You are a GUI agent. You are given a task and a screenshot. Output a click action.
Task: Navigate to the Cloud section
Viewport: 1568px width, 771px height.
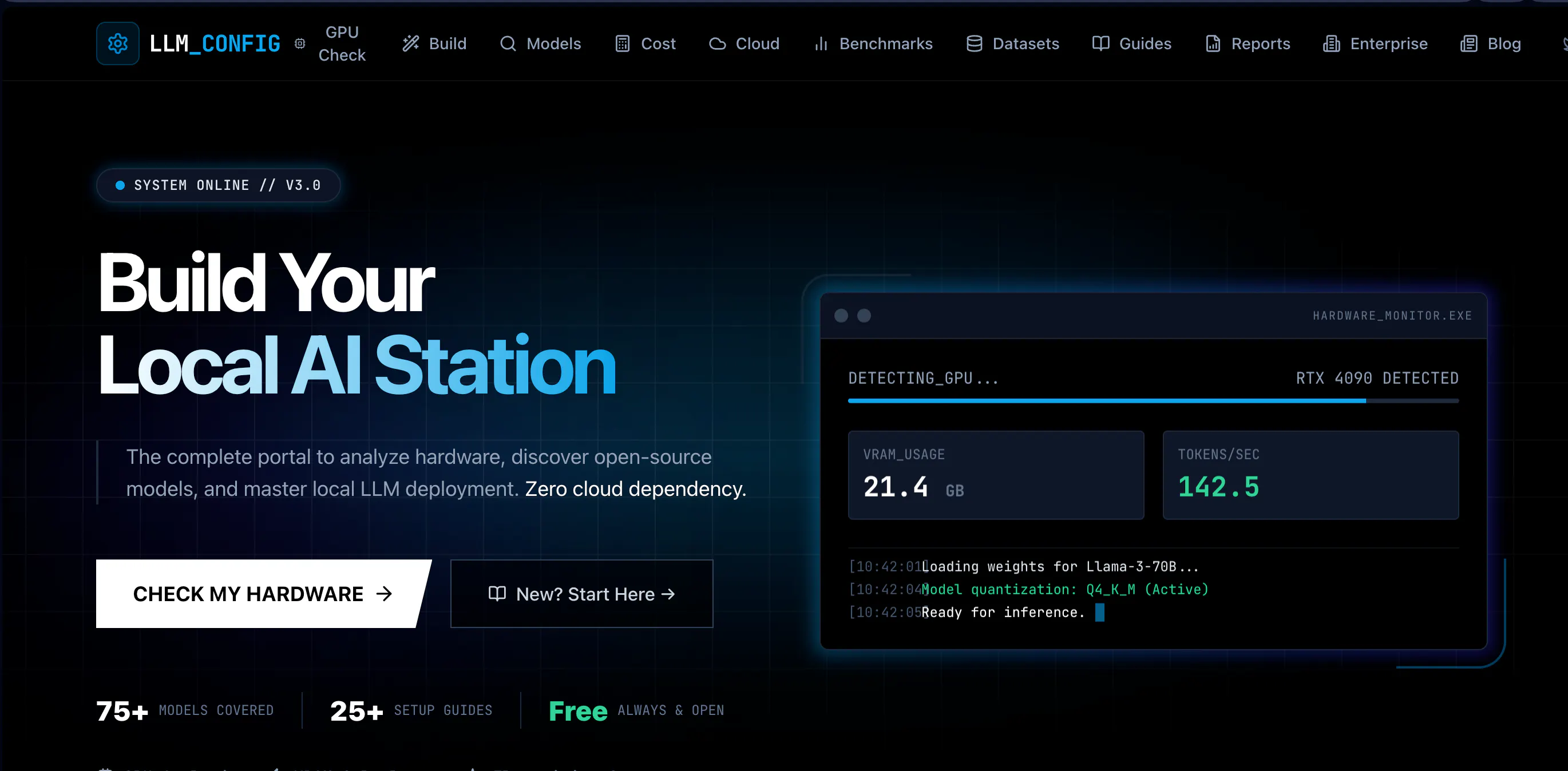[x=757, y=44]
